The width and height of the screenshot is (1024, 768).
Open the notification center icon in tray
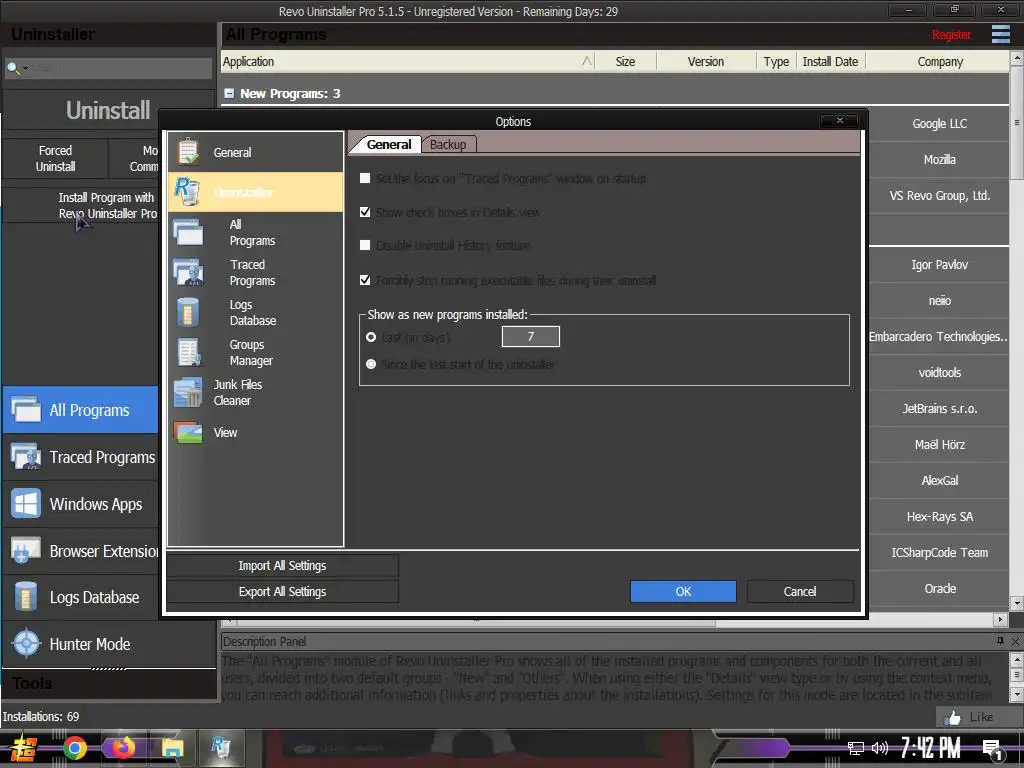pyautogui.click(x=993, y=750)
